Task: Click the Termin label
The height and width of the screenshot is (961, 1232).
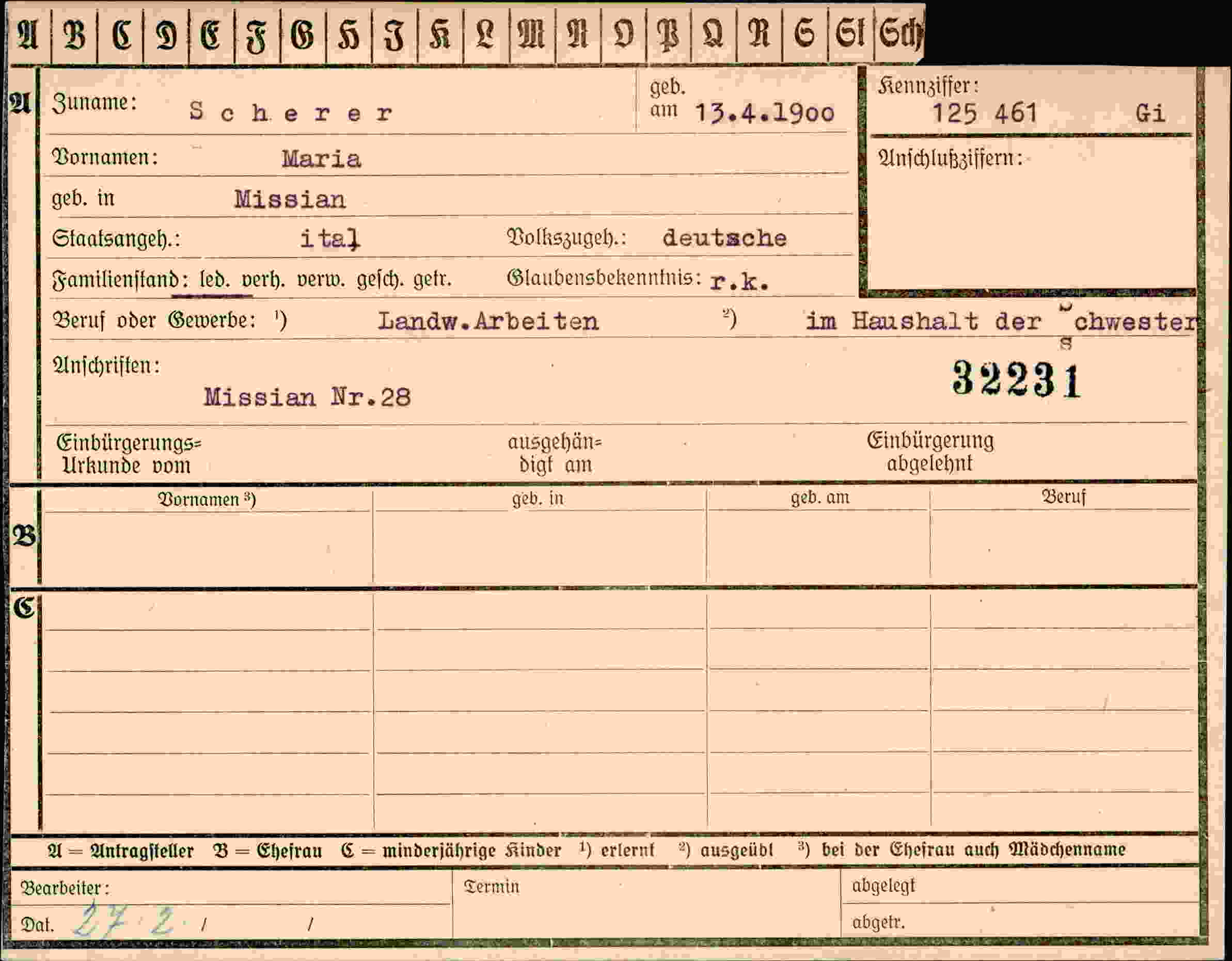Action: pyautogui.click(x=492, y=887)
